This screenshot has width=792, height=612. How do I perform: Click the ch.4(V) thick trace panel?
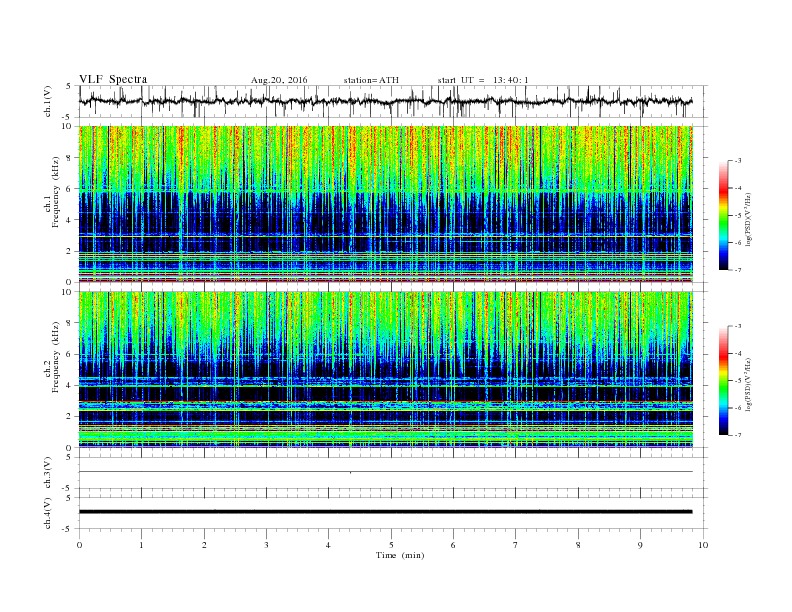393,513
